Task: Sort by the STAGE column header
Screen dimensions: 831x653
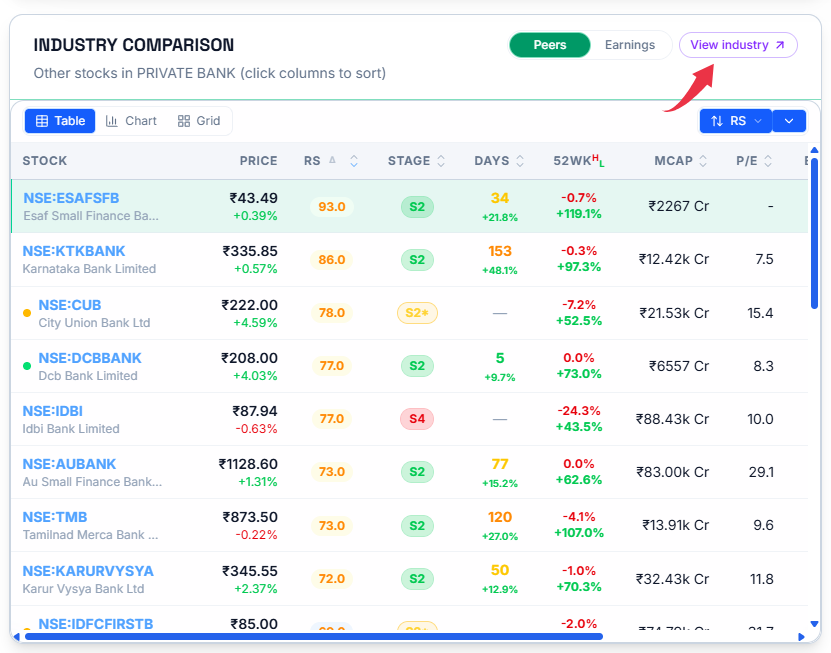Action: coord(416,161)
